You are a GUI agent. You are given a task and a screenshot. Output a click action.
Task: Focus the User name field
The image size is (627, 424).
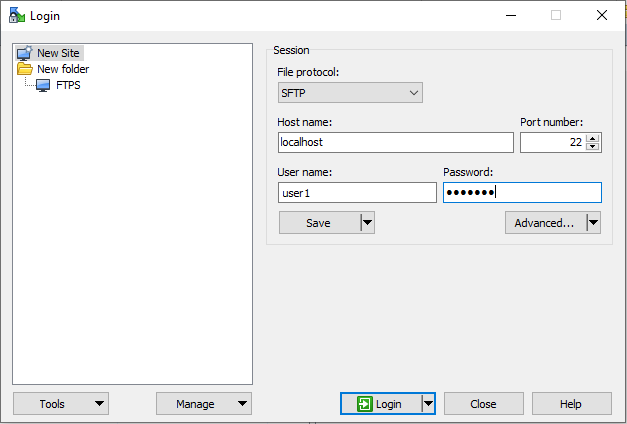pyautogui.click(x=357, y=193)
